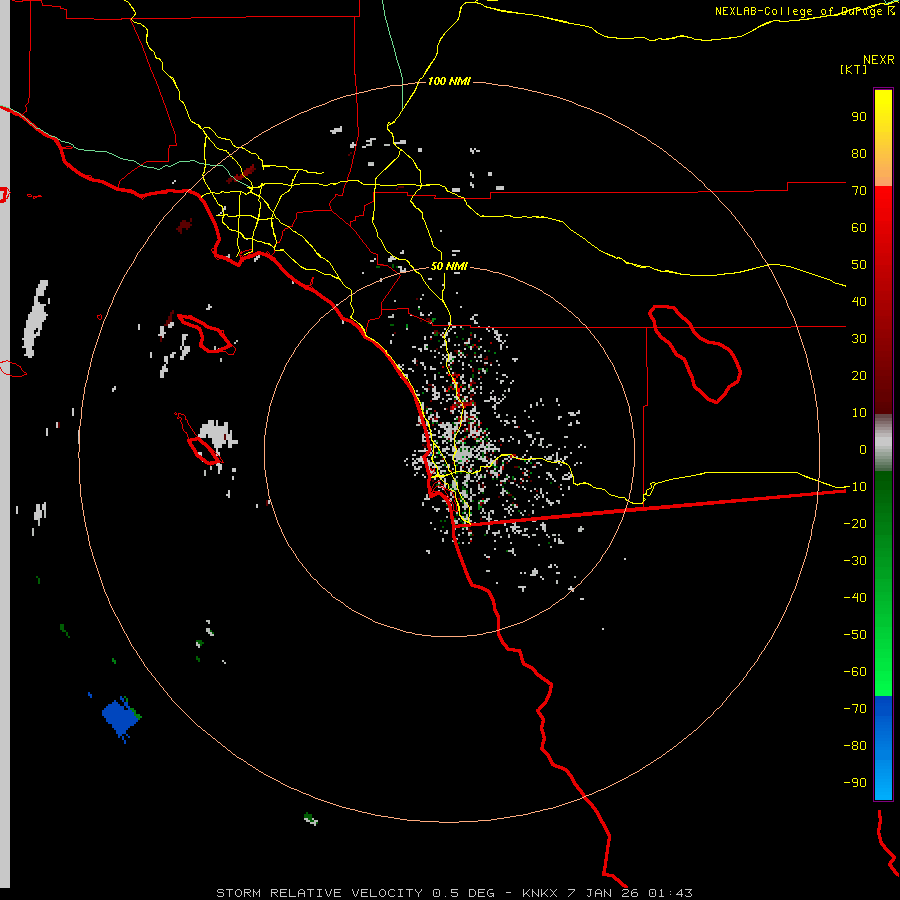Pick the bright red segment of the color bar
The image size is (900, 900).
883,210
